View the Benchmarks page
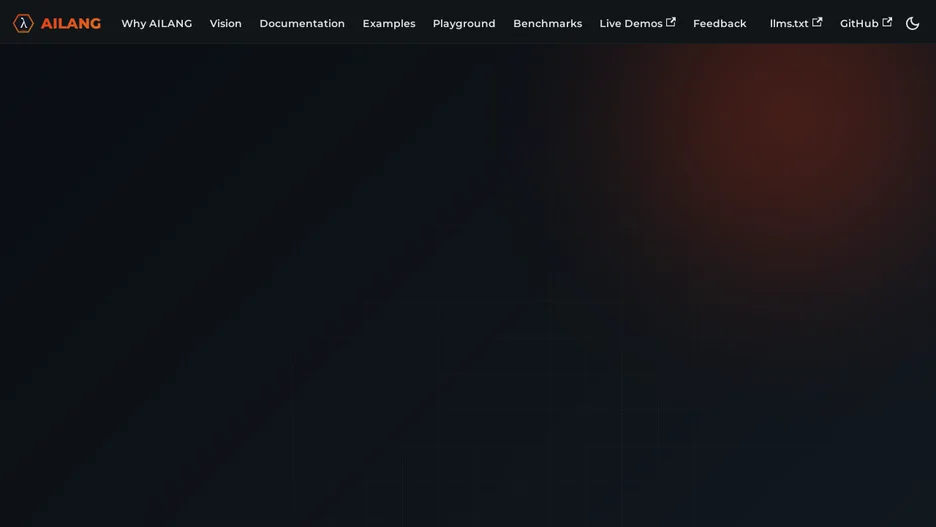Viewport: 936px width, 527px height. (x=547, y=23)
